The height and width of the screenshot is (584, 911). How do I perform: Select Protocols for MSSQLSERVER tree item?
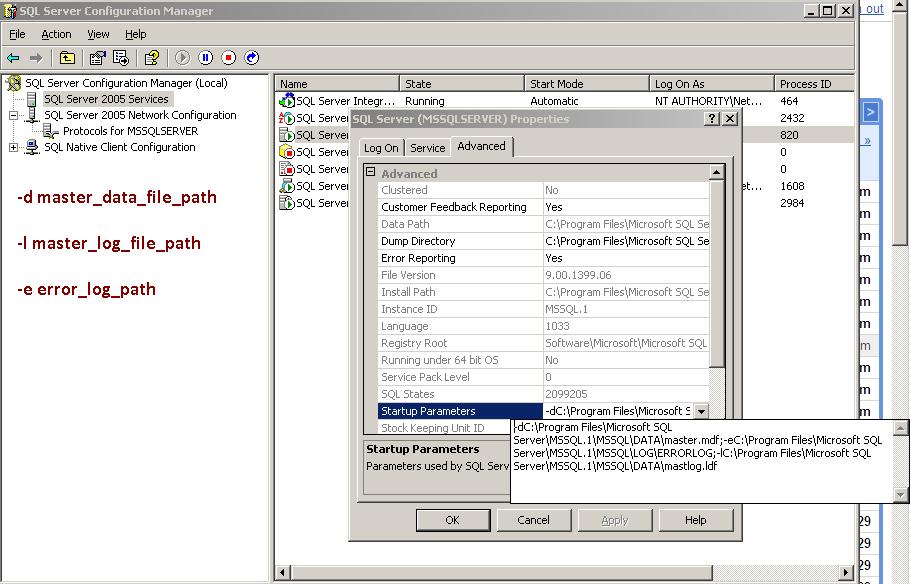130,131
